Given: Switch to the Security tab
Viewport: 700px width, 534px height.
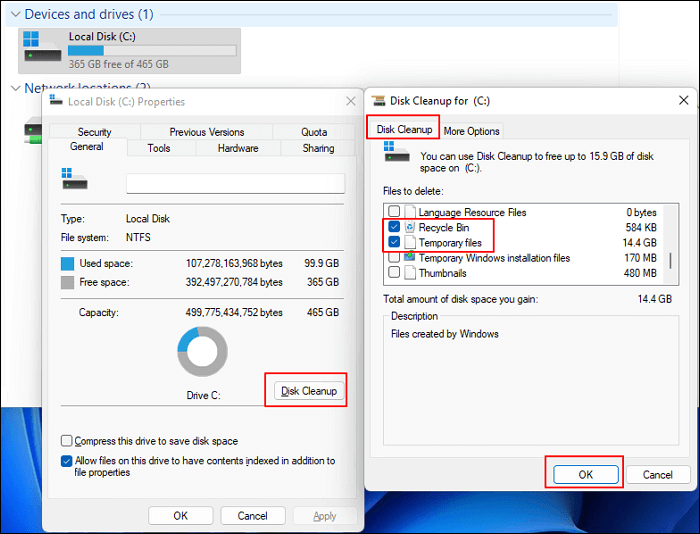Looking at the screenshot, I should click(x=95, y=132).
